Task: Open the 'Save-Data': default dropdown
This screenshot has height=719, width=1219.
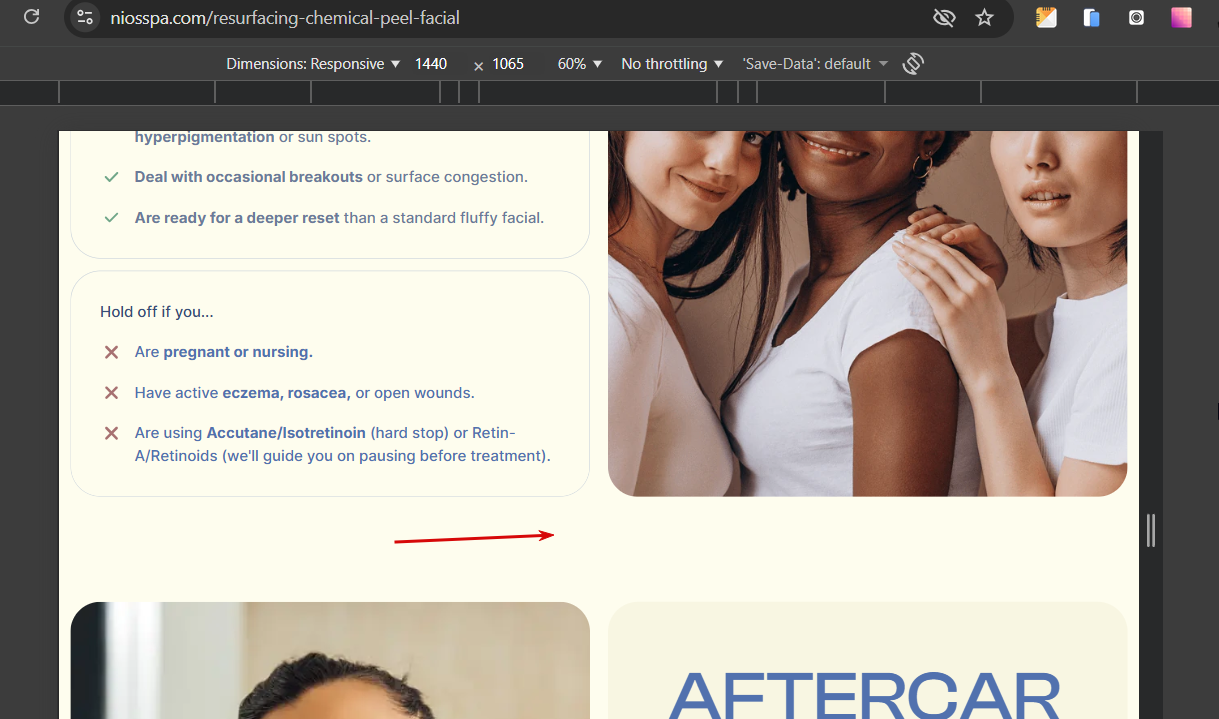Action: point(815,64)
